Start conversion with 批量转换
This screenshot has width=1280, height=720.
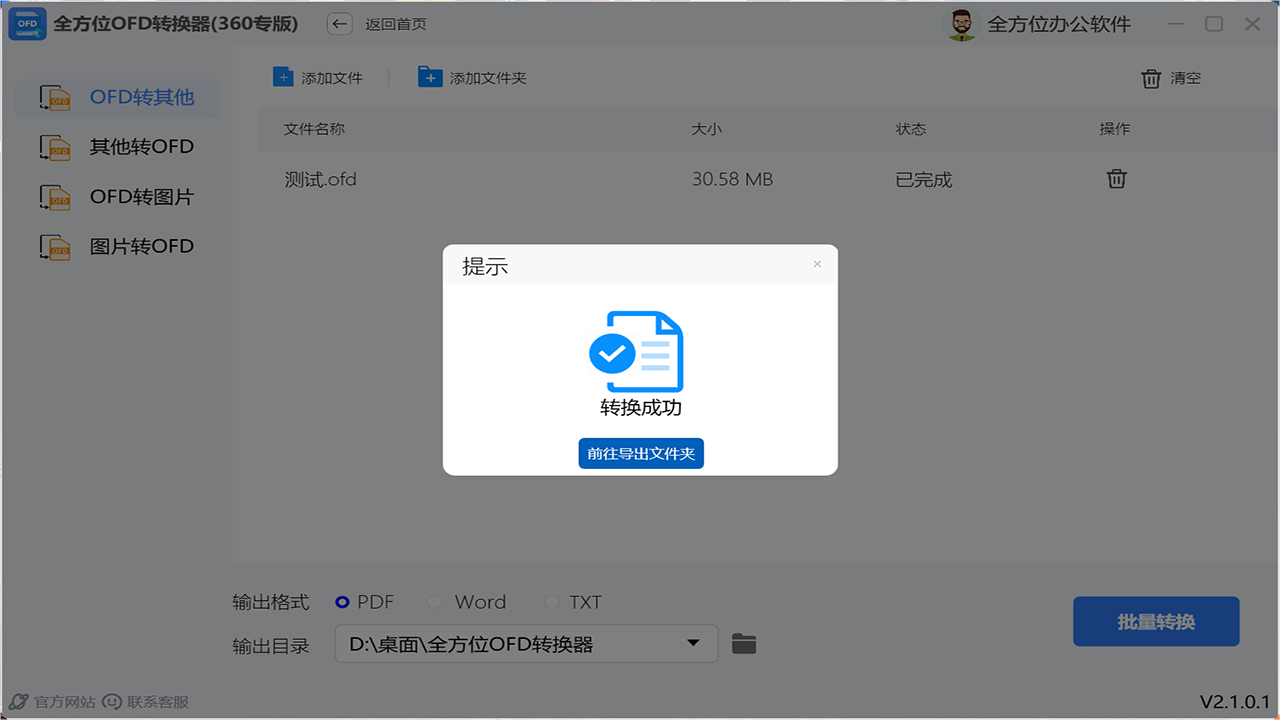1156,621
